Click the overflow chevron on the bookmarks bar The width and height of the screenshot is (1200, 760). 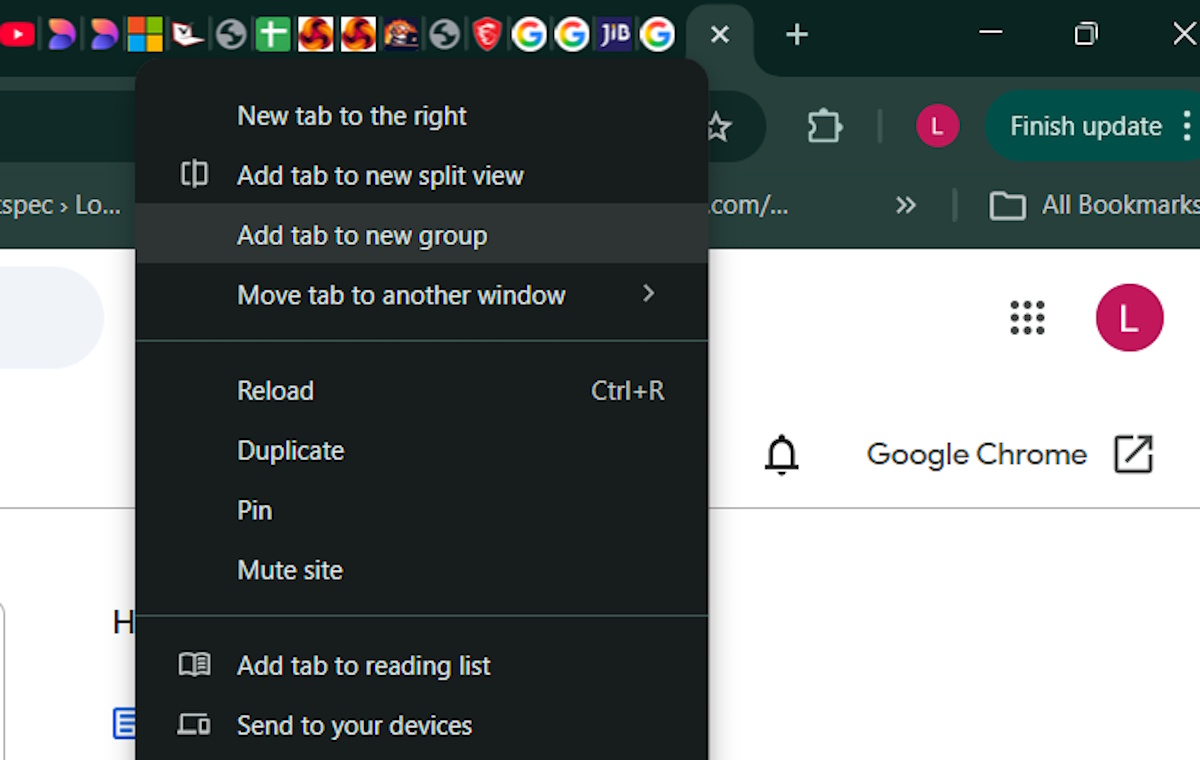coord(905,205)
